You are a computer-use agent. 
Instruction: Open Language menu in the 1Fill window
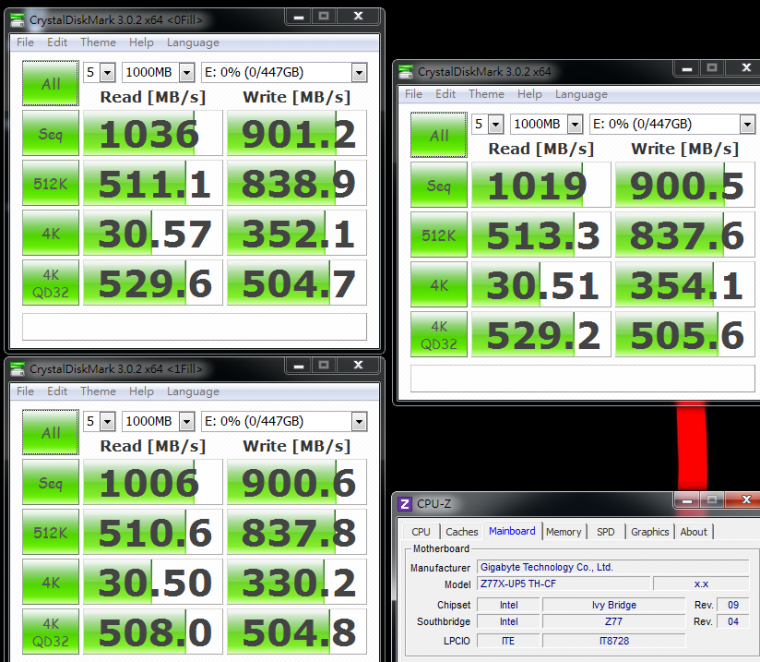[x=193, y=392]
